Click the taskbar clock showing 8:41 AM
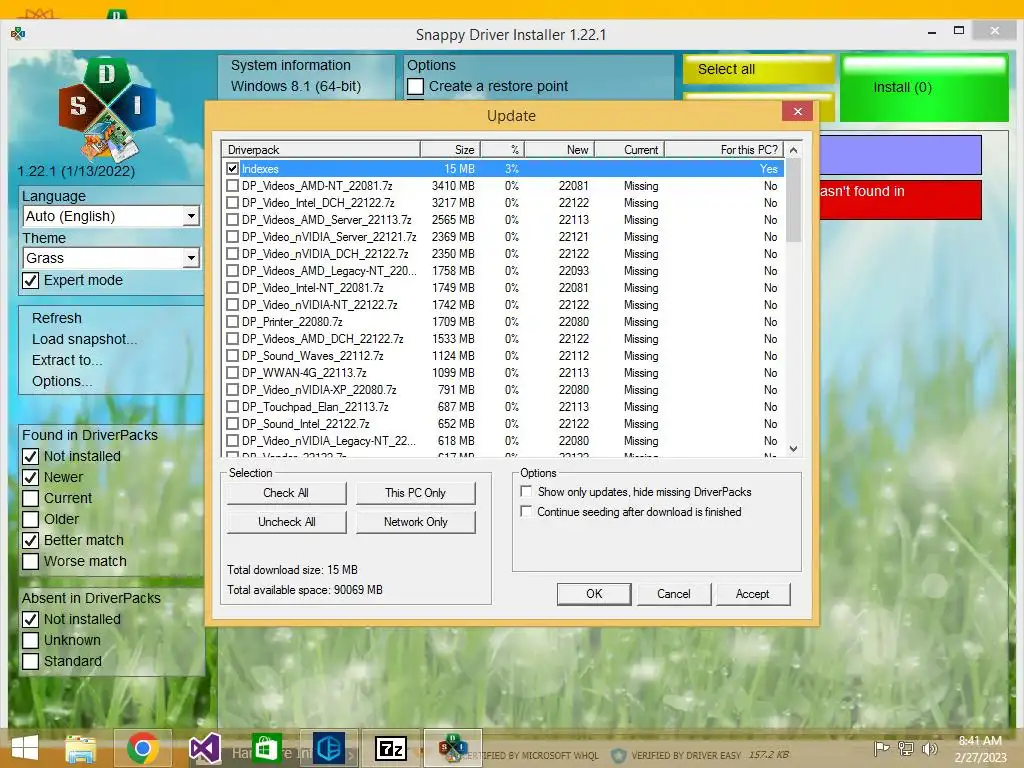This screenshot has height=768, width=1024. pos(980,749)
